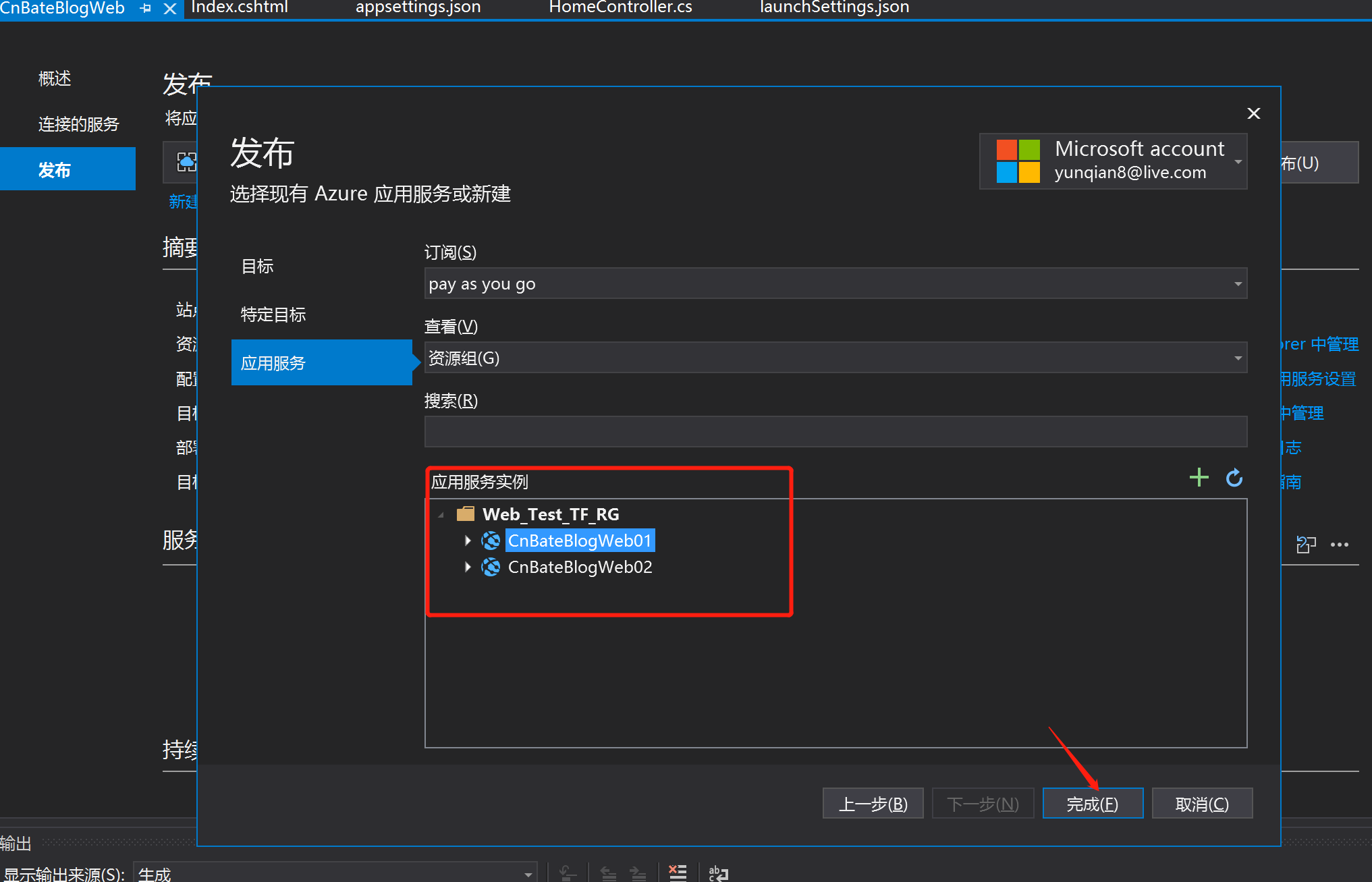Toggle word wrap in output pane
The image size is (1372, 882).
tap(718, 873)
